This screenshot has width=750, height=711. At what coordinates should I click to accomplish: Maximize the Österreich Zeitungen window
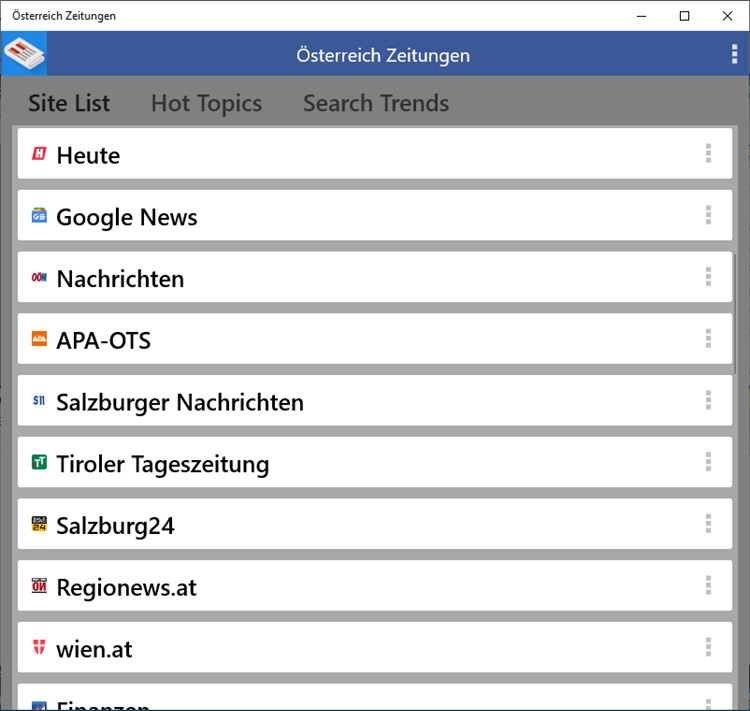point(684,16)
